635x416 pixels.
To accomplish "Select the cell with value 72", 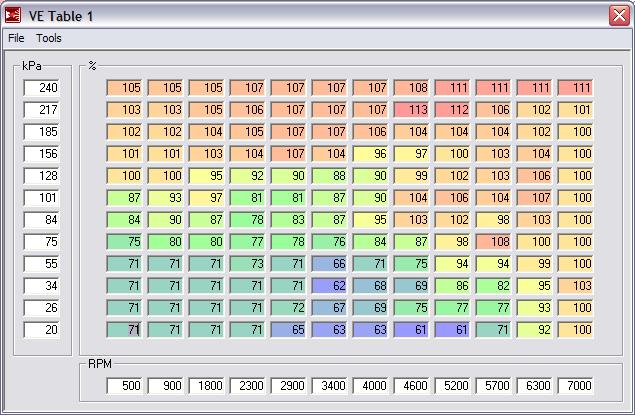I will click(x=288, y=308).
